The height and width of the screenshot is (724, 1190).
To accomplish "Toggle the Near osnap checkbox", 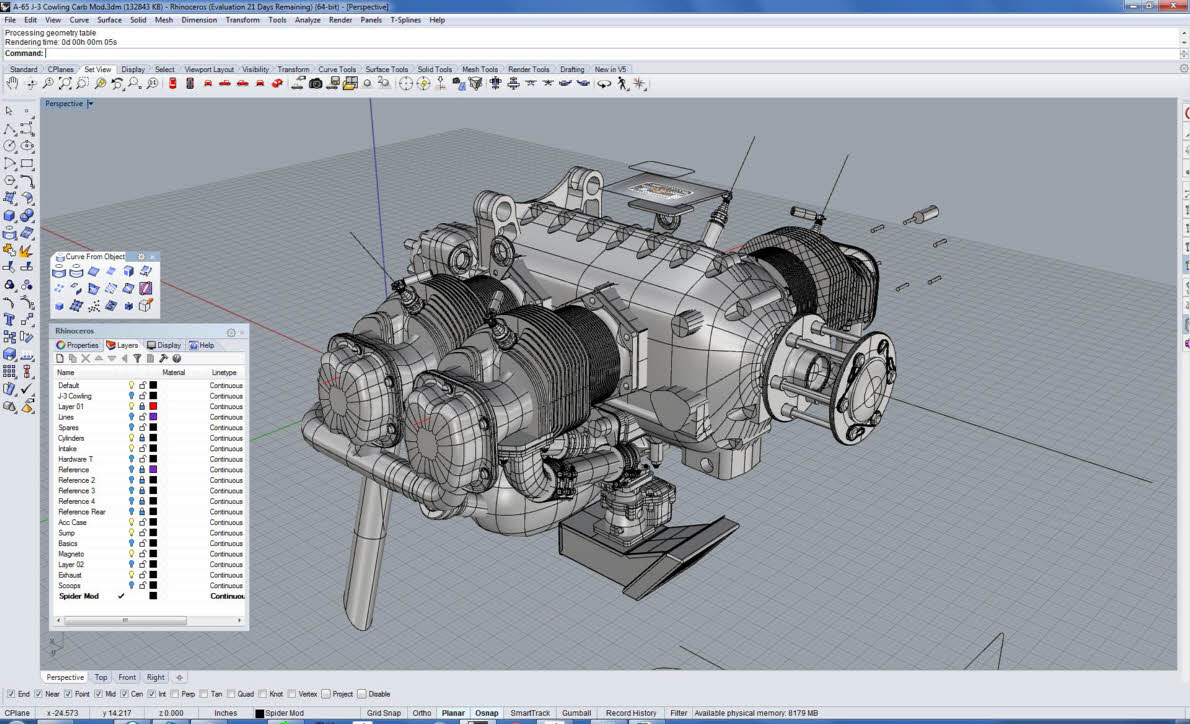I will click(x=38, y=694).
